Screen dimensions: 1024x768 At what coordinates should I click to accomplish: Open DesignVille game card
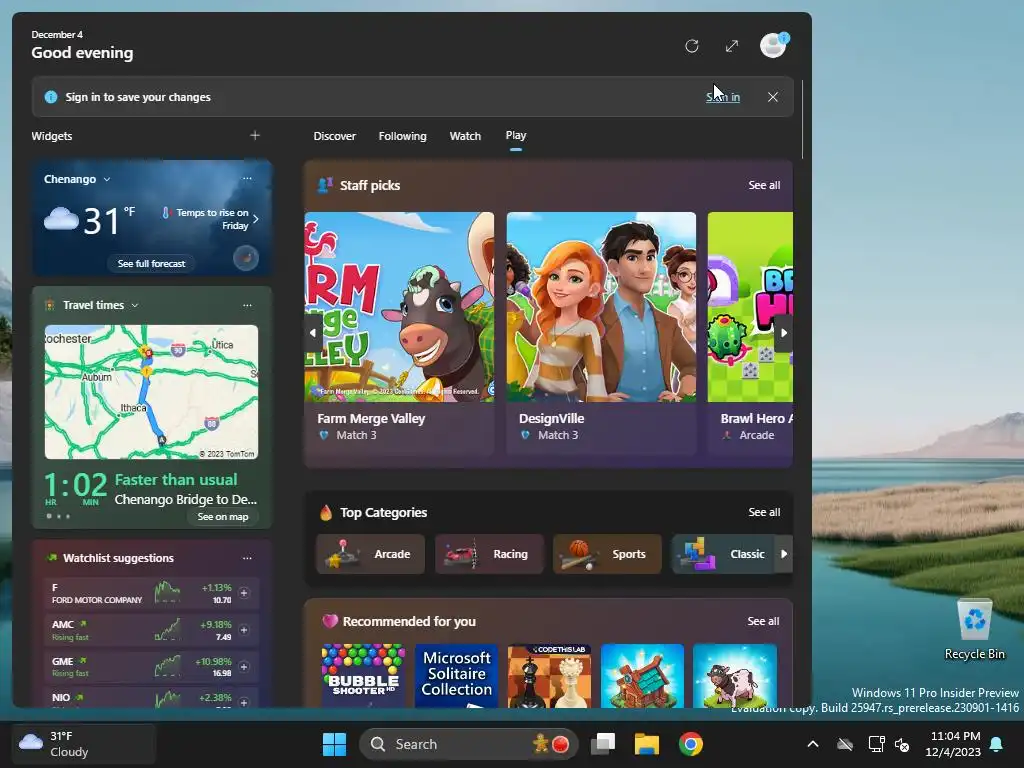click(x=601, y=332)
